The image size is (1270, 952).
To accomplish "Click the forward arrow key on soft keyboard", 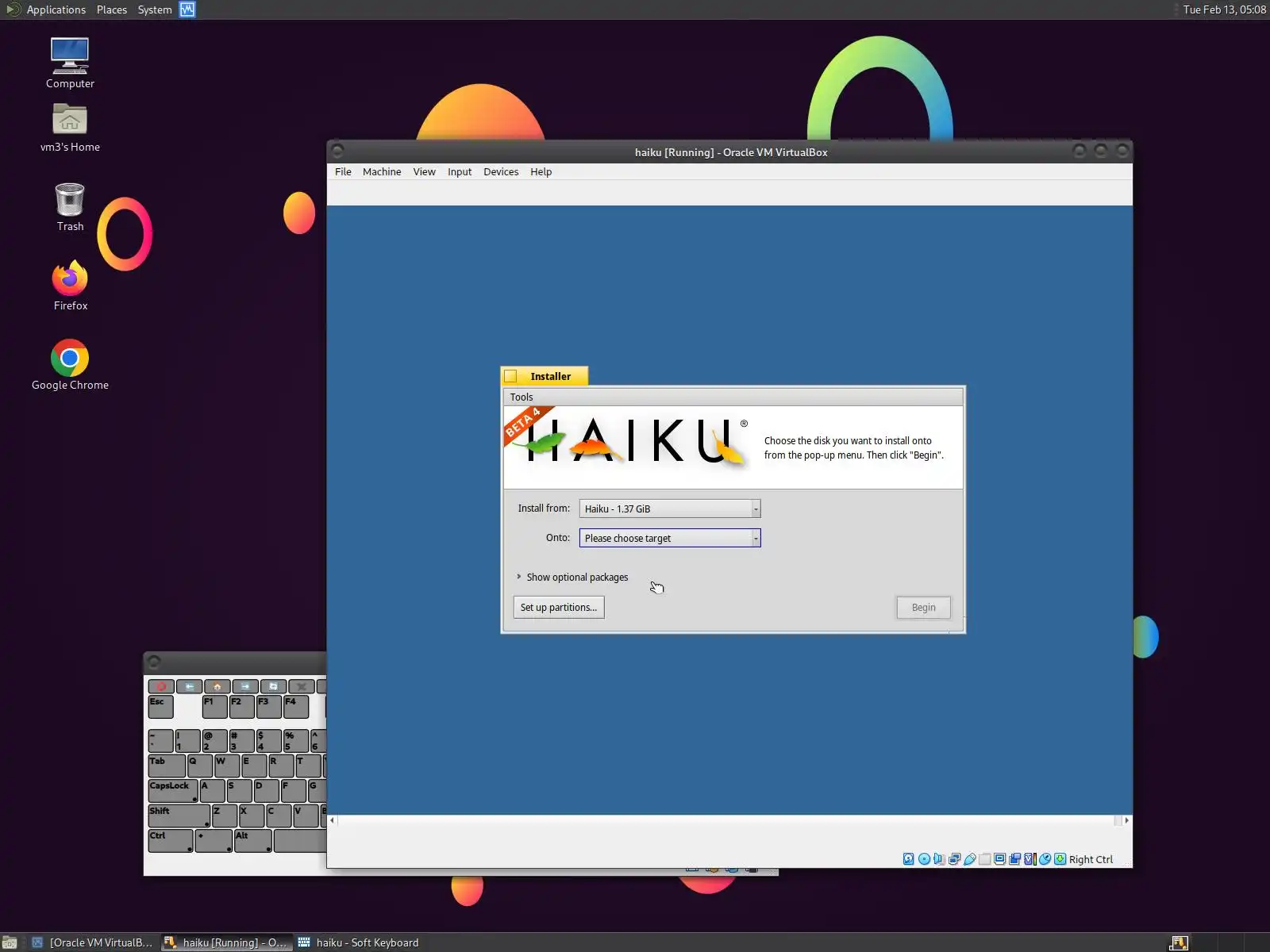I will [x=245, y=686].
